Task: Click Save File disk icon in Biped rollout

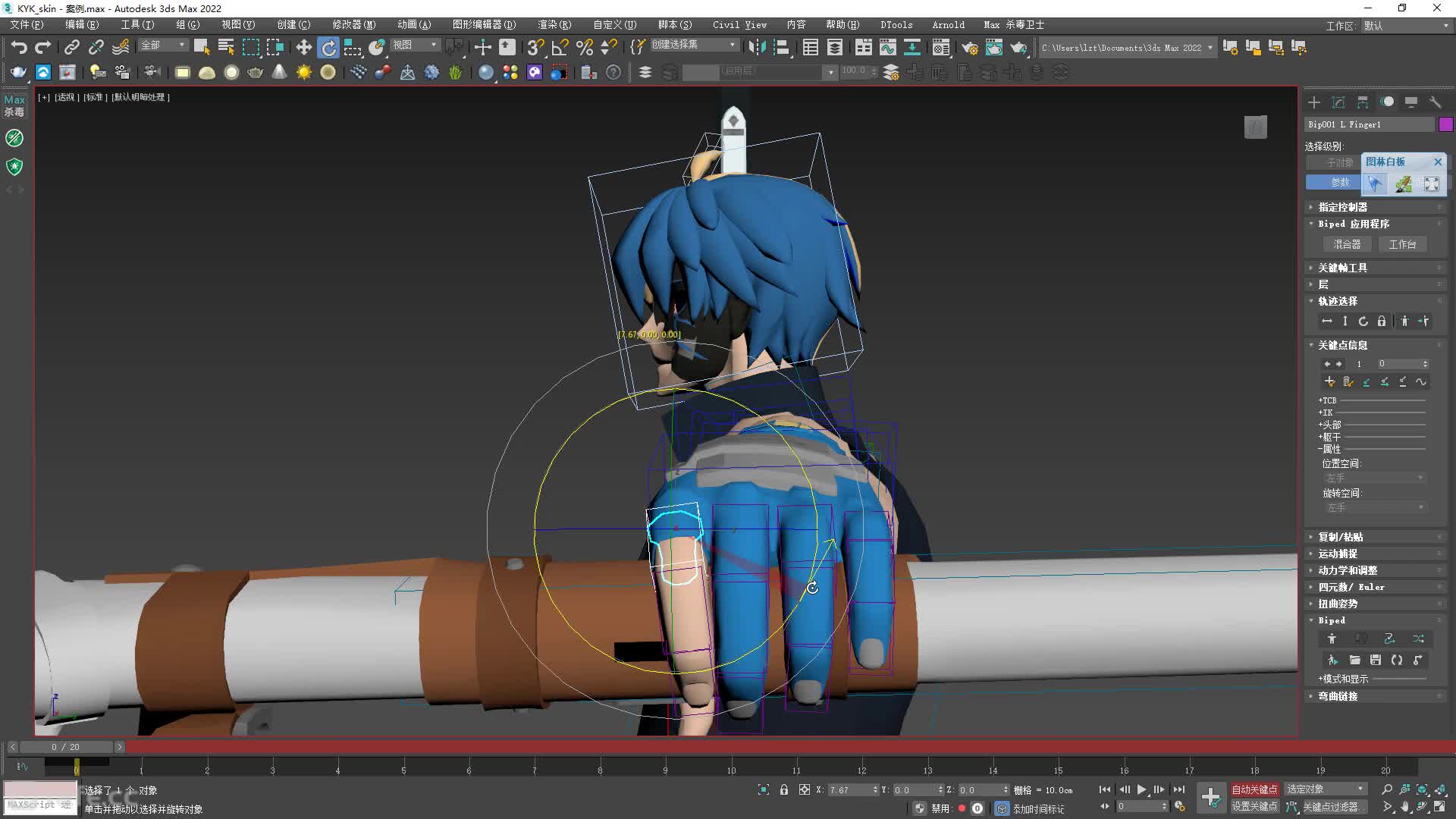Action: tap(1376, 661)
